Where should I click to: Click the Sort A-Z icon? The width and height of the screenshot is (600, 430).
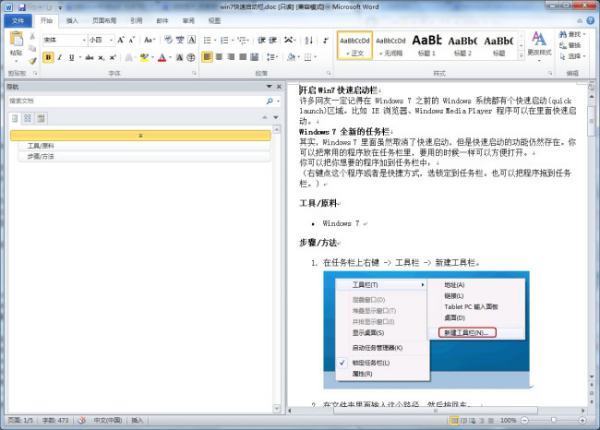[309, 40]
